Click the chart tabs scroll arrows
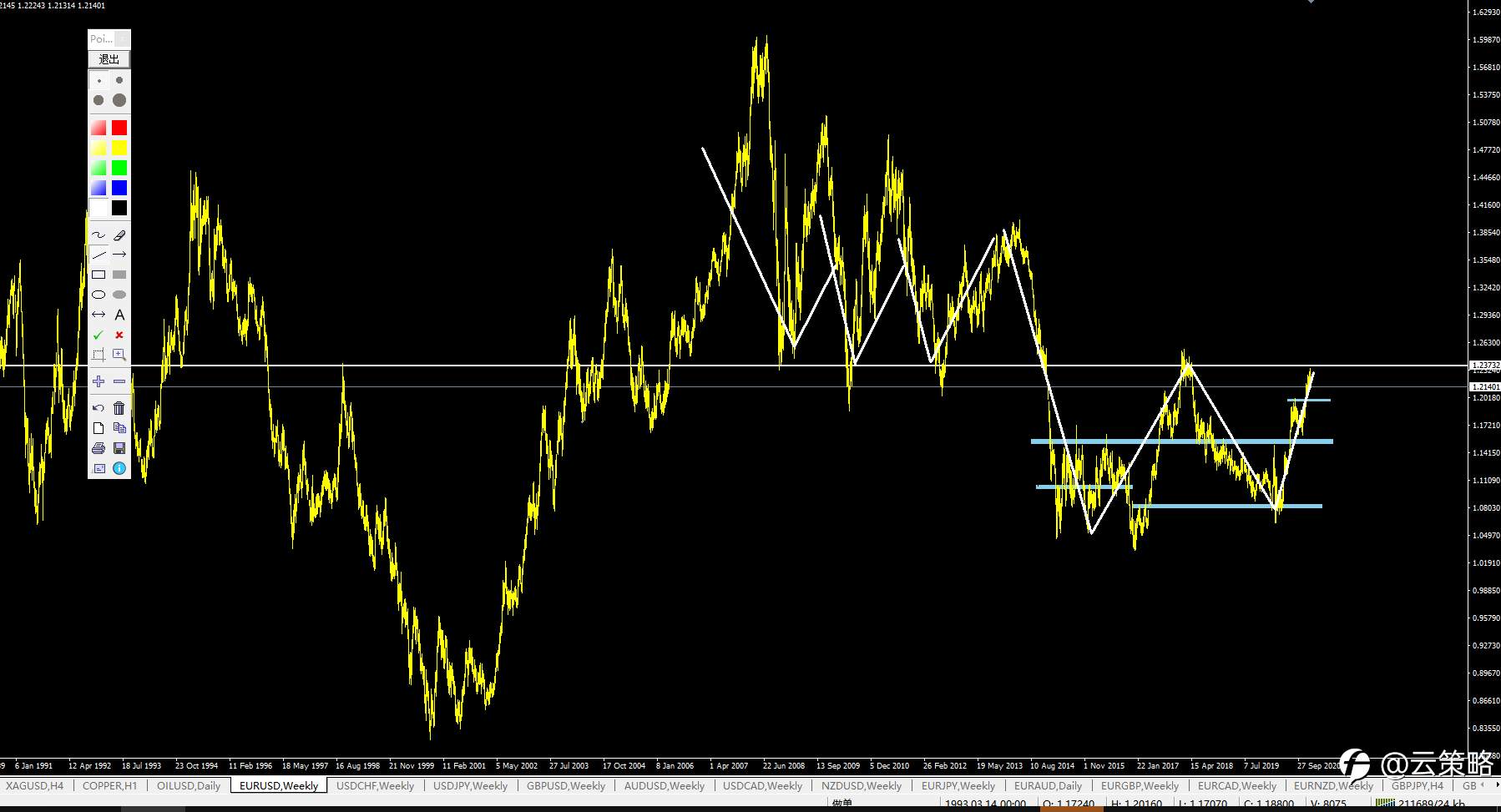This screenshot has height=812, width=1501. [x=1491, y=785]
